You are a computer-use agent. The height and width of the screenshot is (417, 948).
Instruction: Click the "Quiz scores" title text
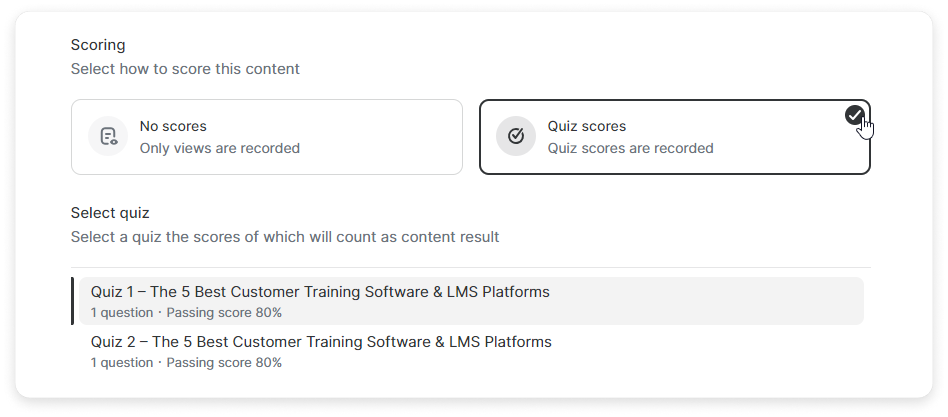[586, 126]
